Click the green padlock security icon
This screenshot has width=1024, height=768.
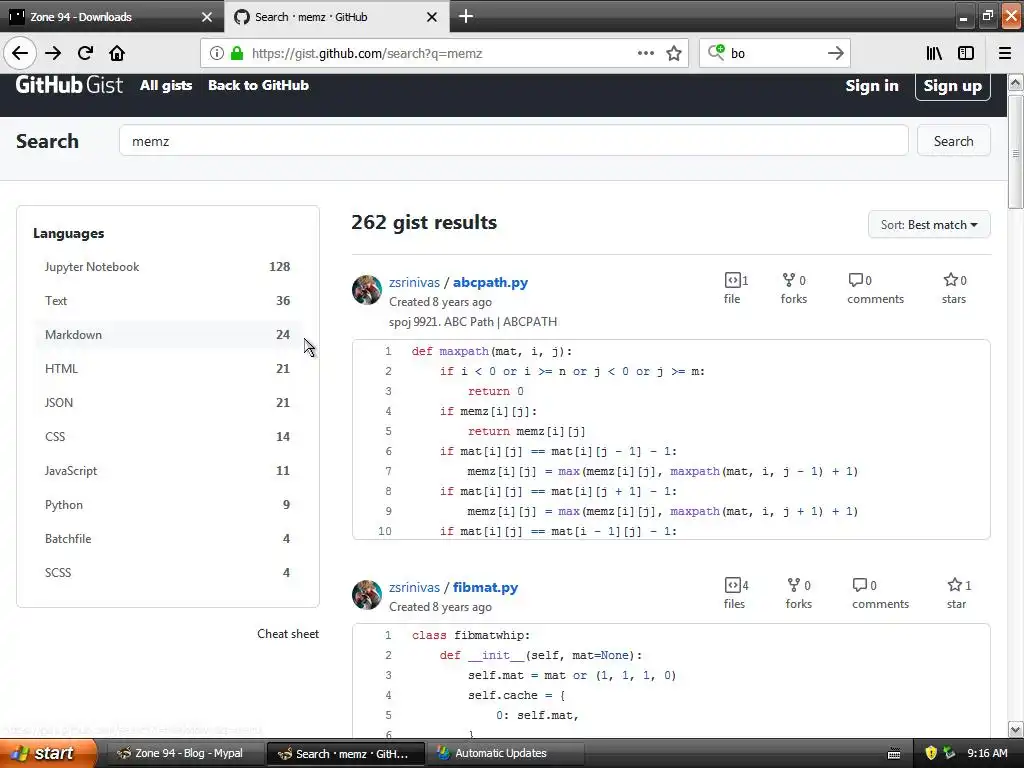(x=237, y=54)
